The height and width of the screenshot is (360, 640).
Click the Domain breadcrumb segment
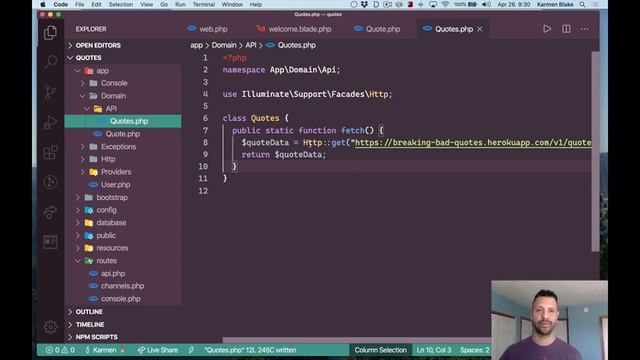(224, 45)
